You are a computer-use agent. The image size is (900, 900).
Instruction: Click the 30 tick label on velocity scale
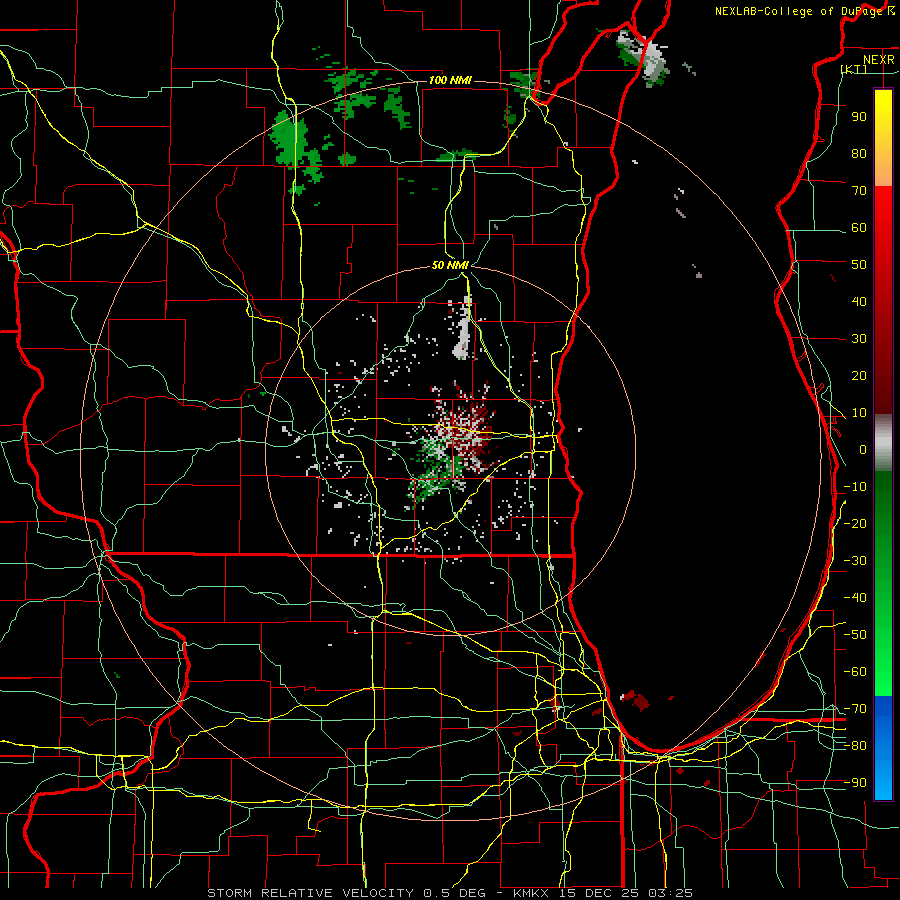[859, 339]
